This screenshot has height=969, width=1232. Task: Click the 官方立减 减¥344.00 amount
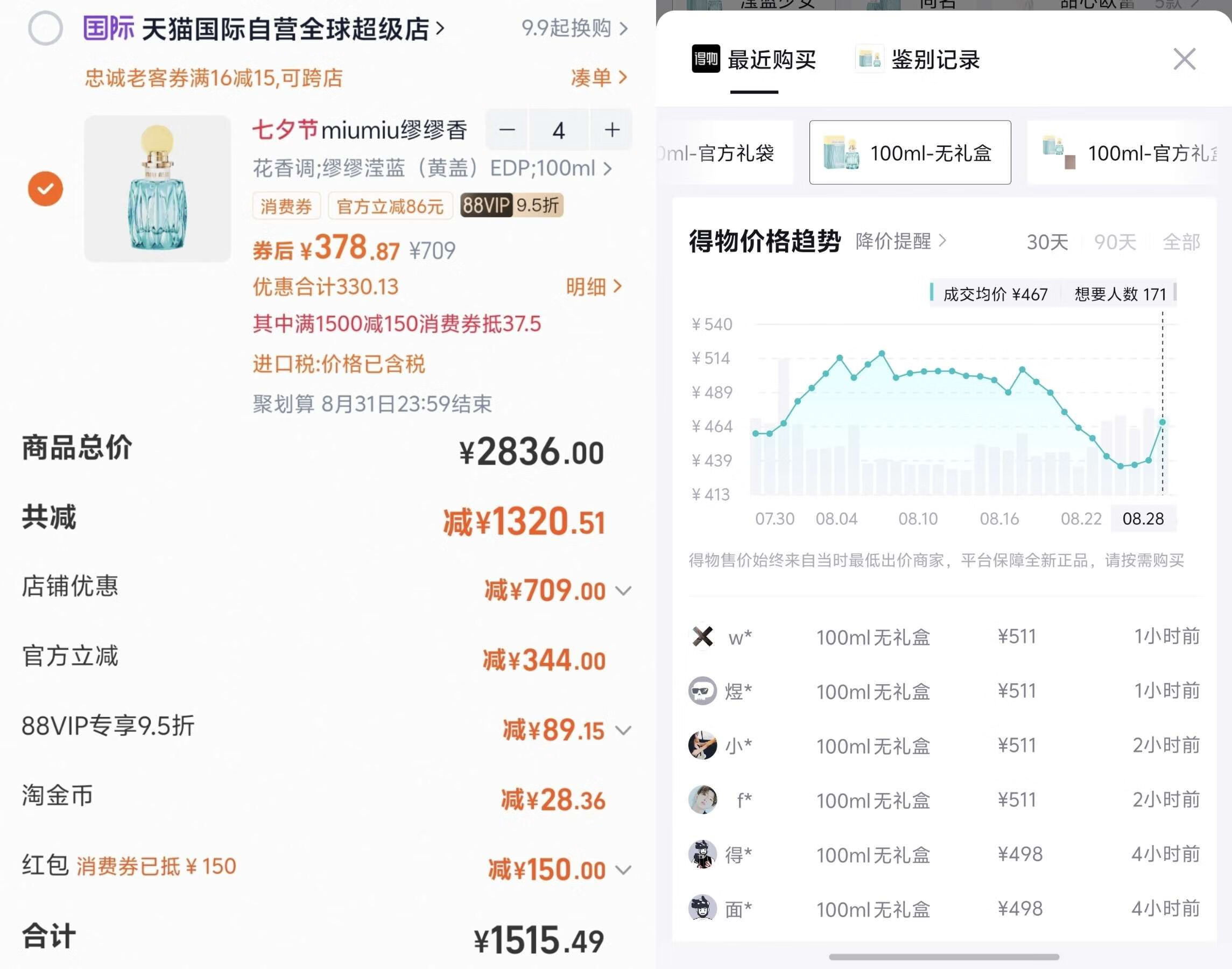click(544, 661)
